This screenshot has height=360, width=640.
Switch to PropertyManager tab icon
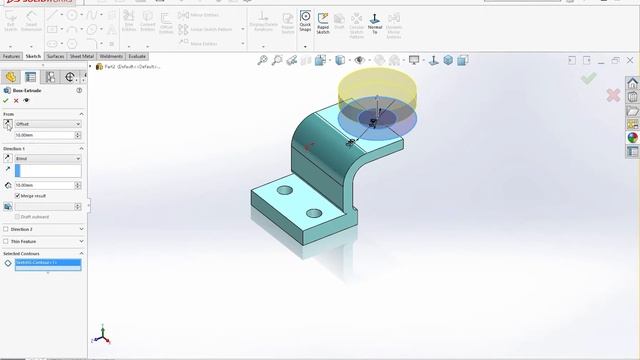(31, 77)
